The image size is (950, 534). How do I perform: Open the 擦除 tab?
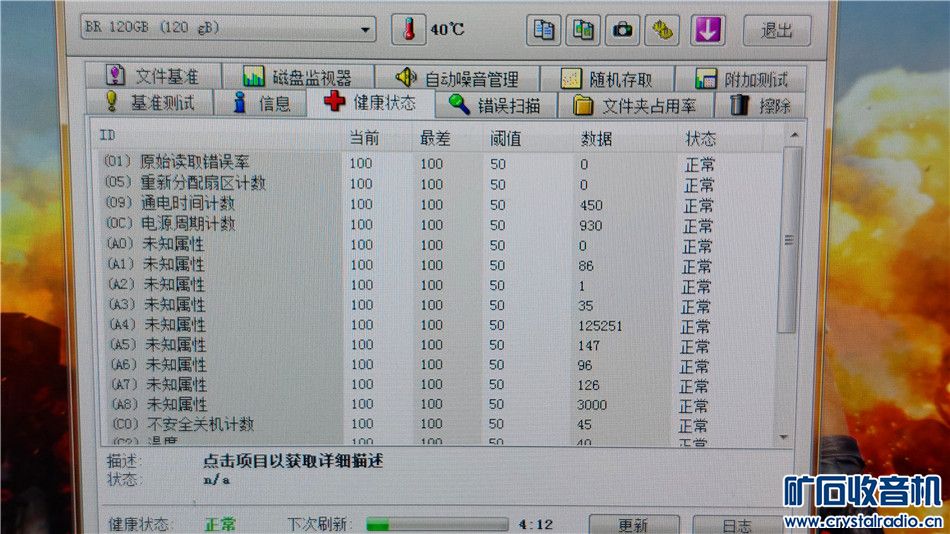point(760,106)
